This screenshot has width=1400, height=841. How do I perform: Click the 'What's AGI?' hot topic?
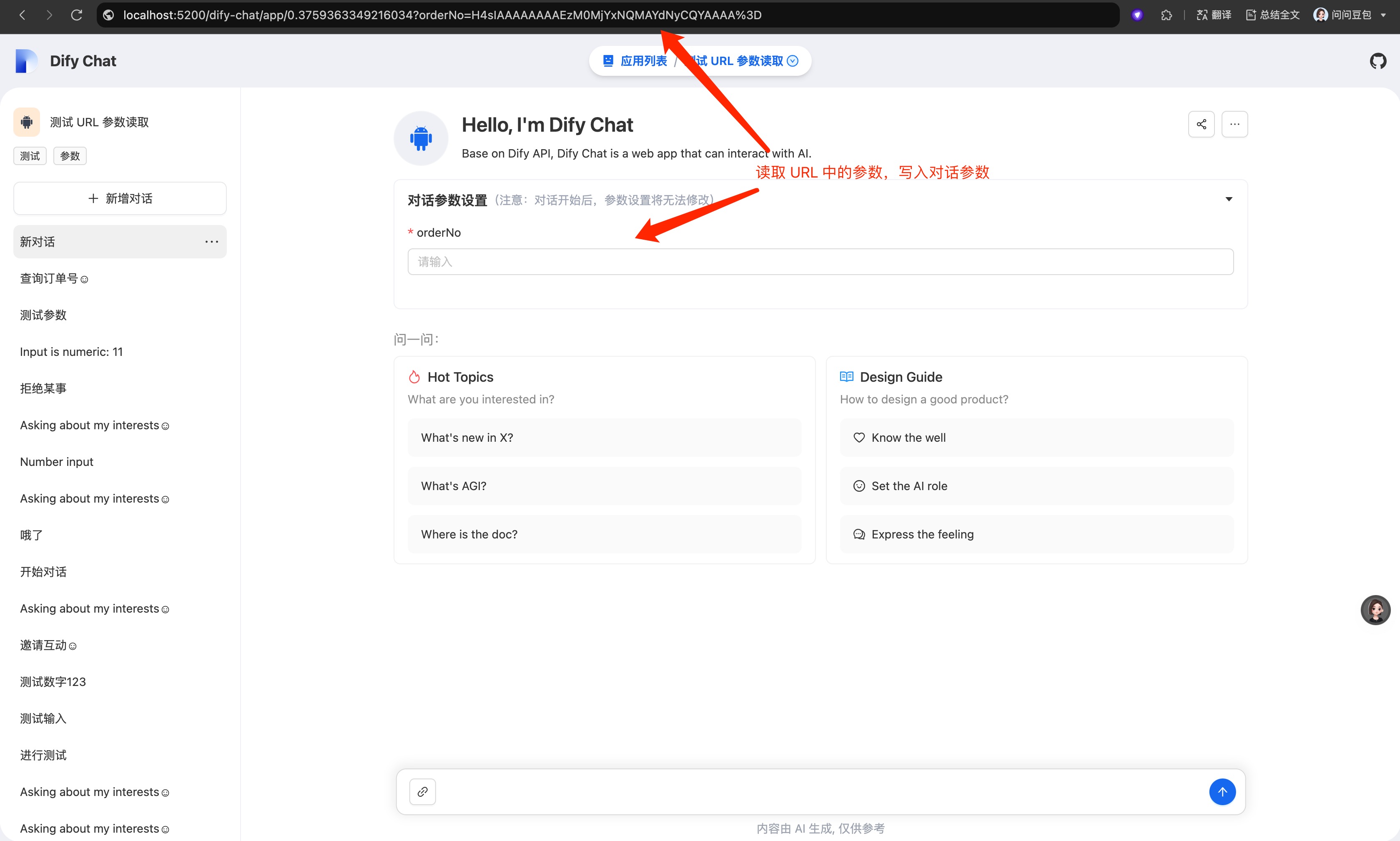tap(604, 486)
